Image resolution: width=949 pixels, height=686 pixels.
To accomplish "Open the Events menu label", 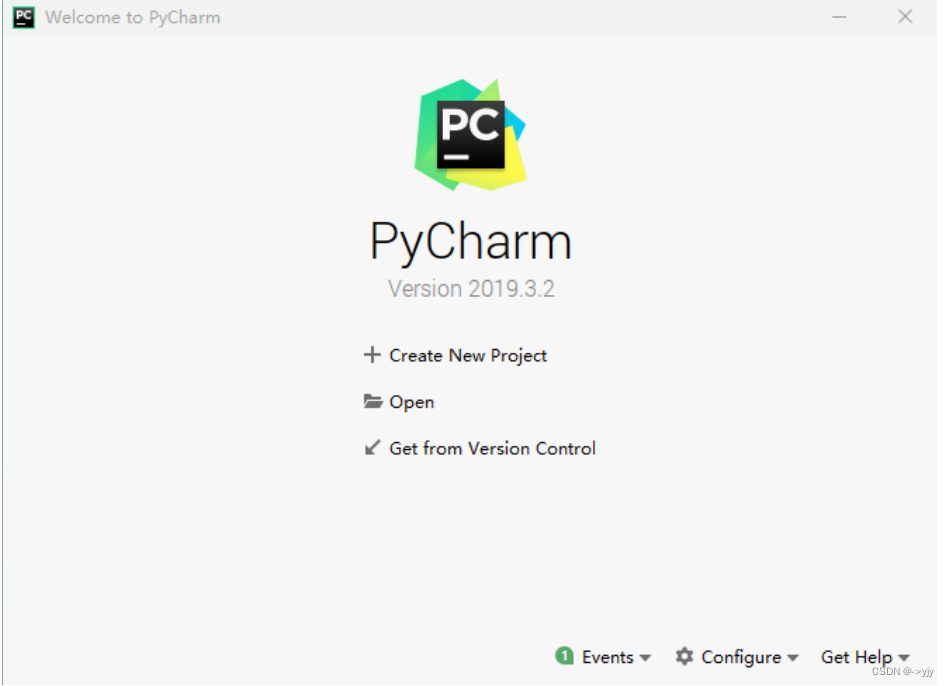I will [608, 657].
